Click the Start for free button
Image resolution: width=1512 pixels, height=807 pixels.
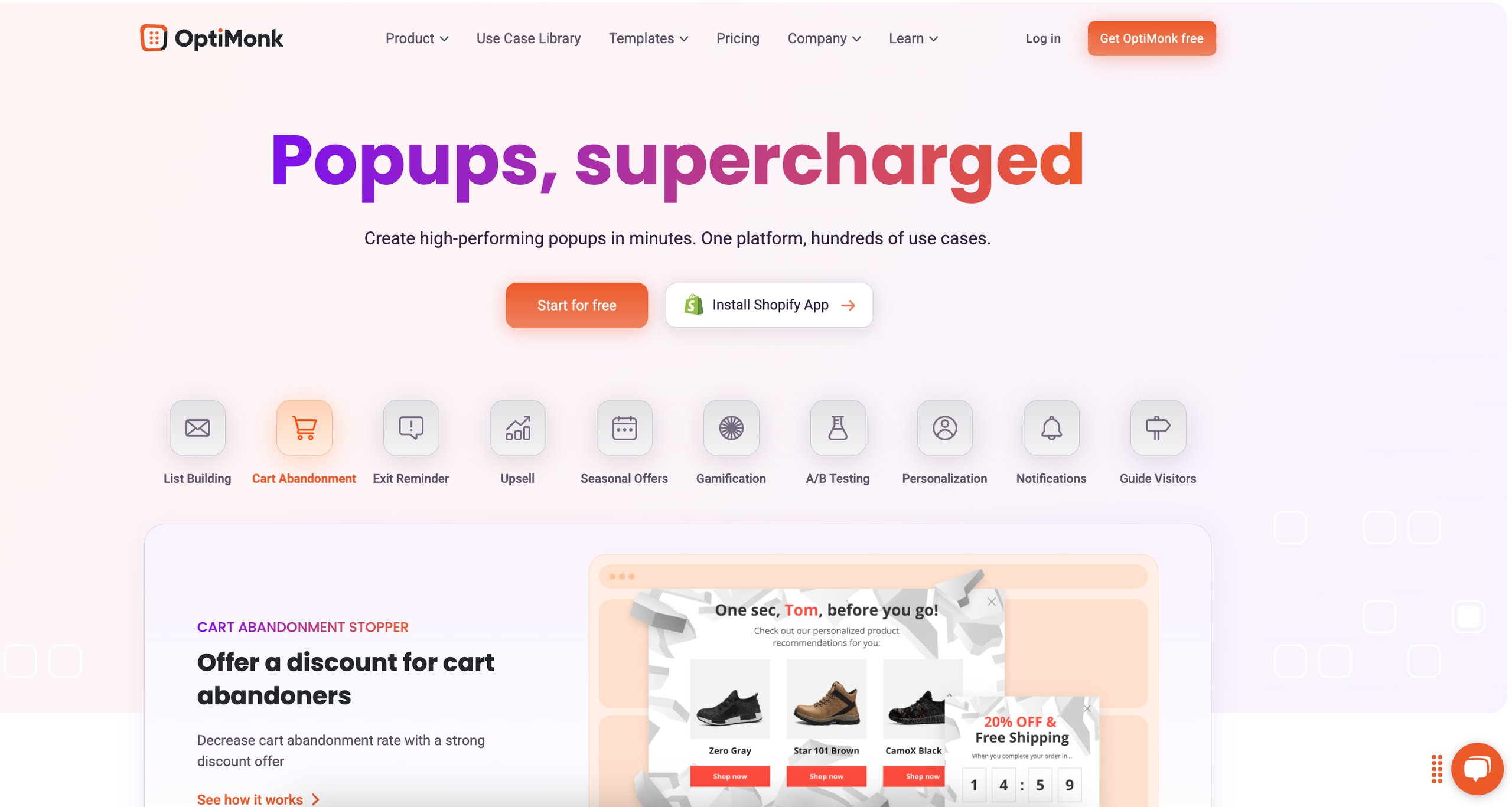click(x=577, y=305)
